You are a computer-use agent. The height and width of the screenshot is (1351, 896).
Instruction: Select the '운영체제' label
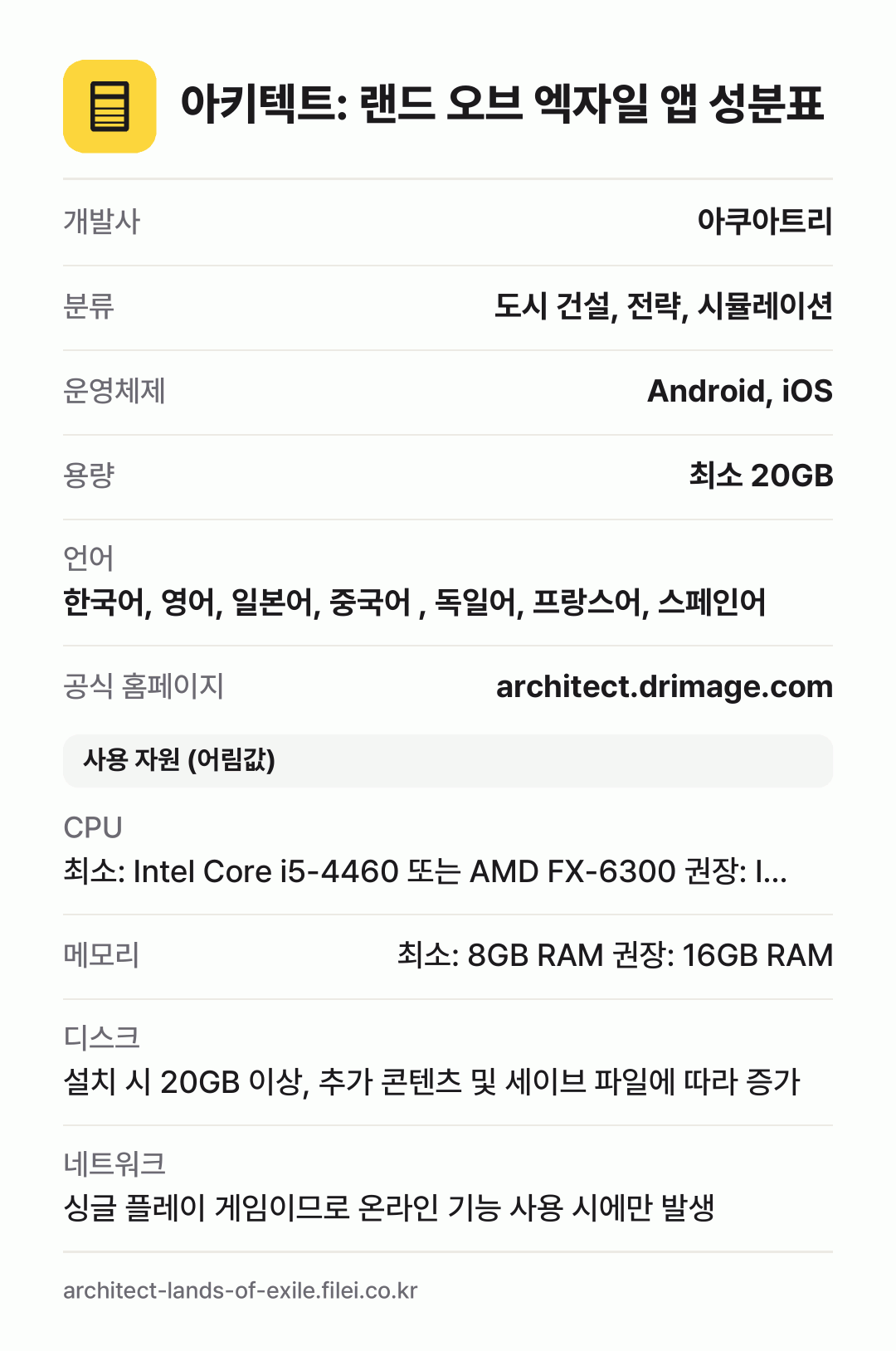114,392
